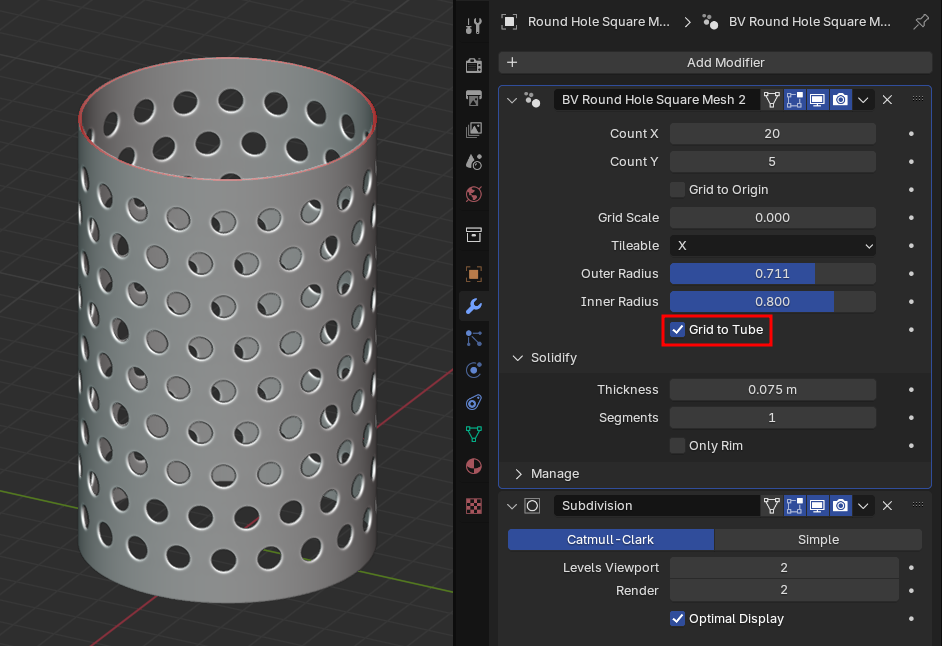
Task: Click the Count Y value field
Action: (773, 162)
